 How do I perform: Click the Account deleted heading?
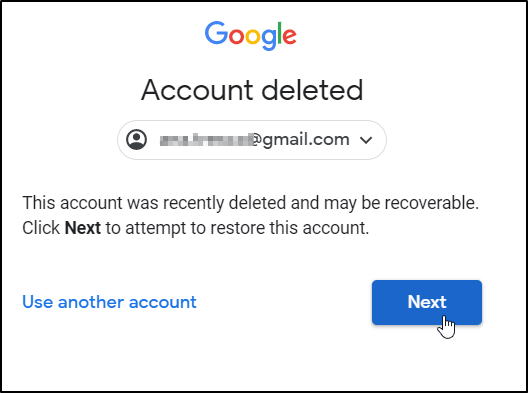click(x=252, y=90)
